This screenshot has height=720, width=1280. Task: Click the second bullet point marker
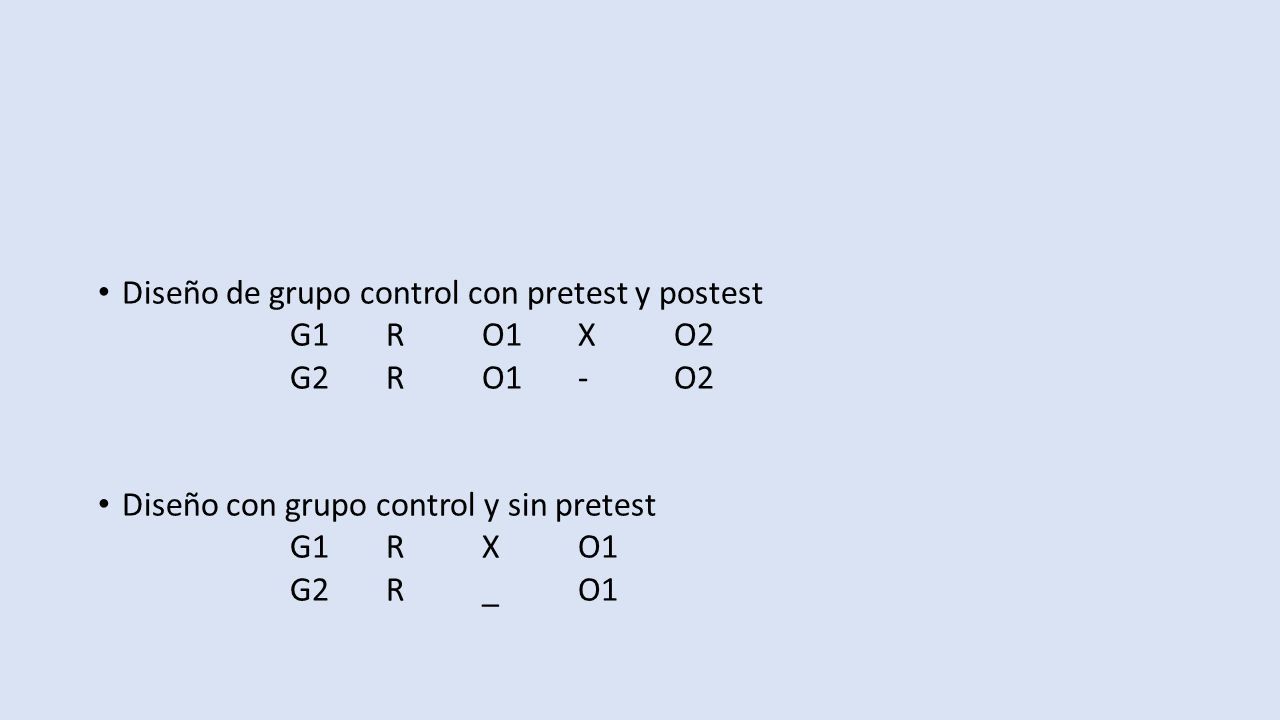(x=103, y=505)
